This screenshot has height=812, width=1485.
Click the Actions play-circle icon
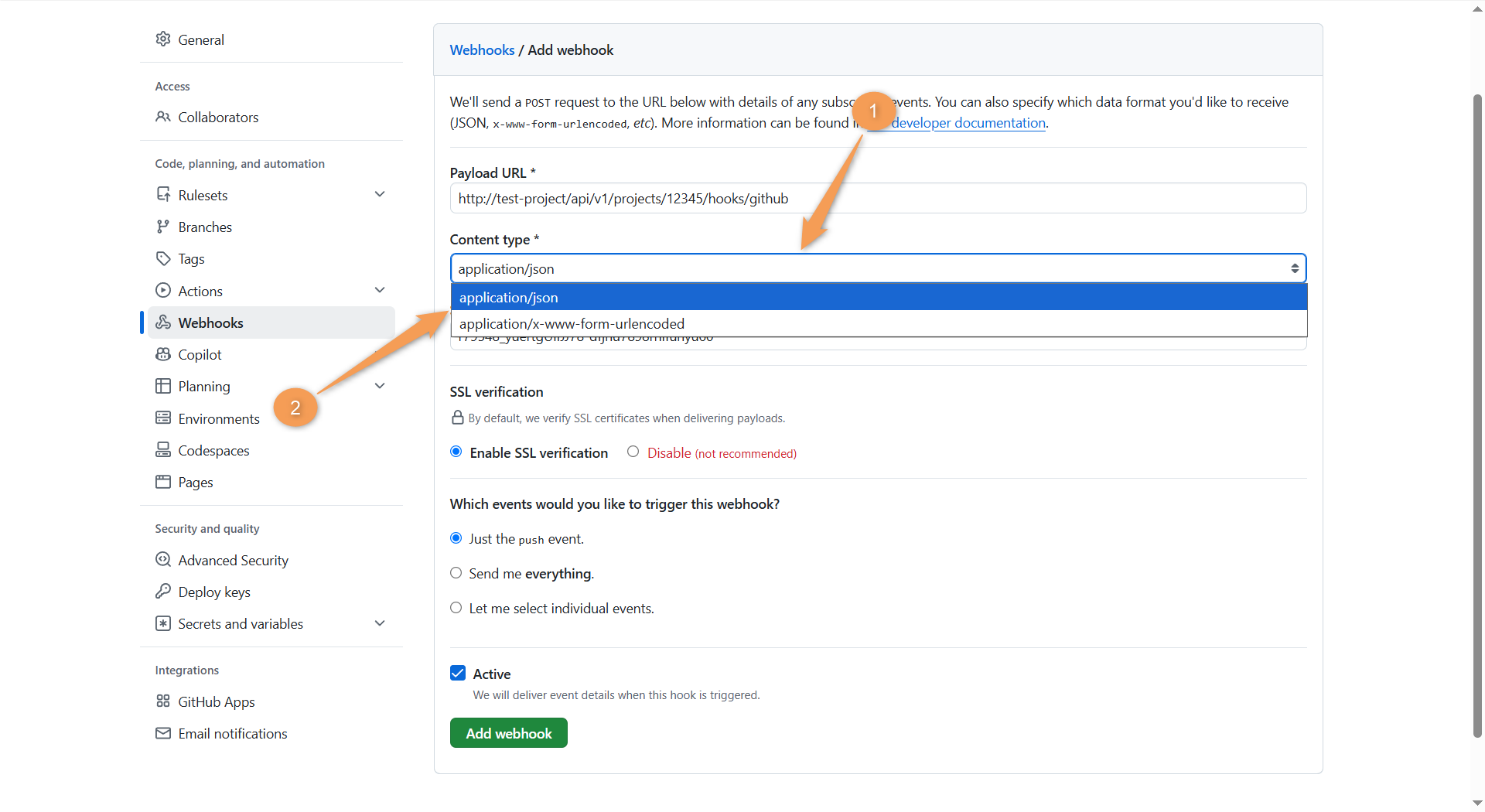tap(163, 290)
